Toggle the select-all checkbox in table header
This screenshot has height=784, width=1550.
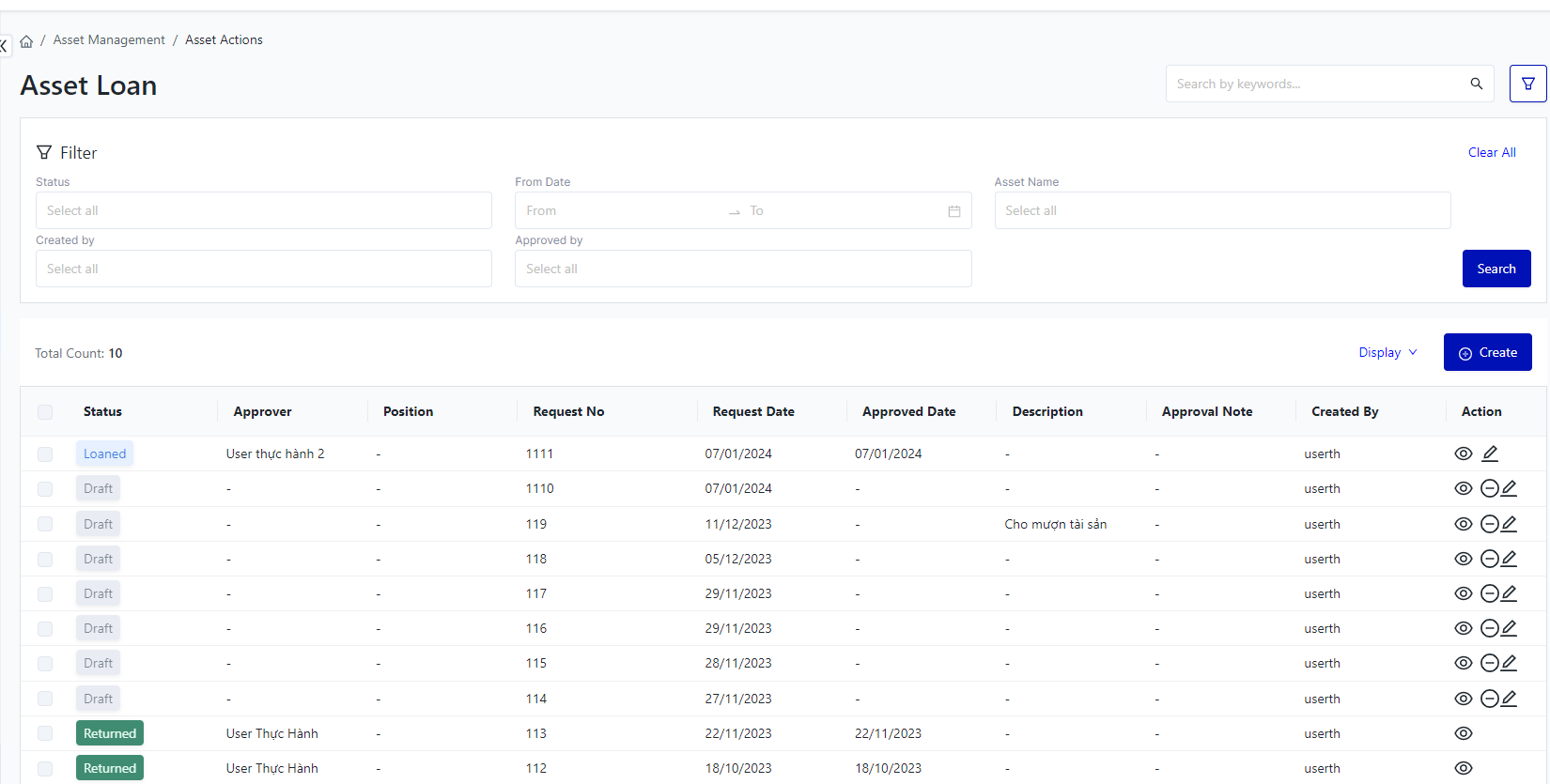click(x=45, y=411)
